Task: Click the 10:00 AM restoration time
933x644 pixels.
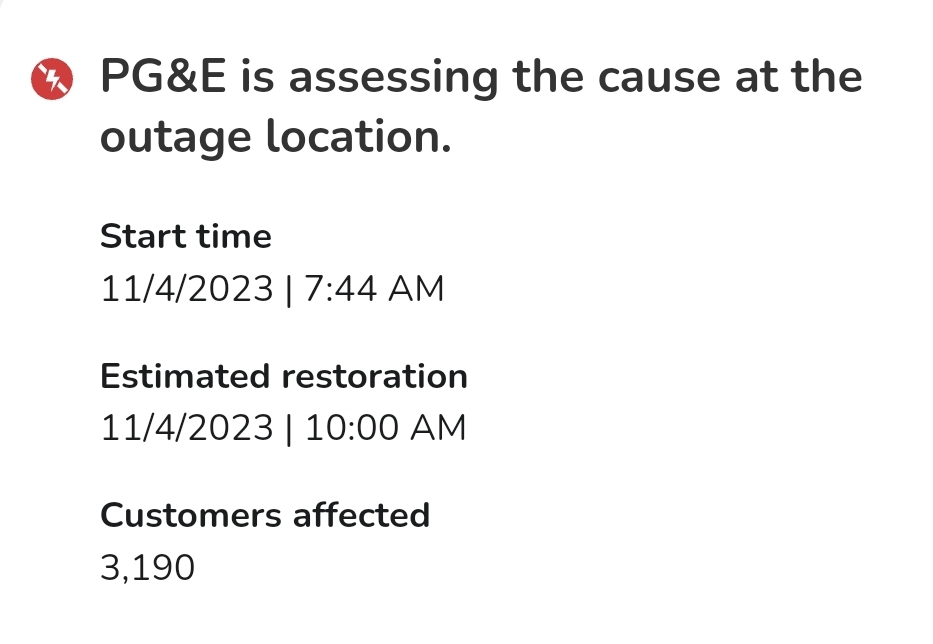Action: tap(386, 429)
